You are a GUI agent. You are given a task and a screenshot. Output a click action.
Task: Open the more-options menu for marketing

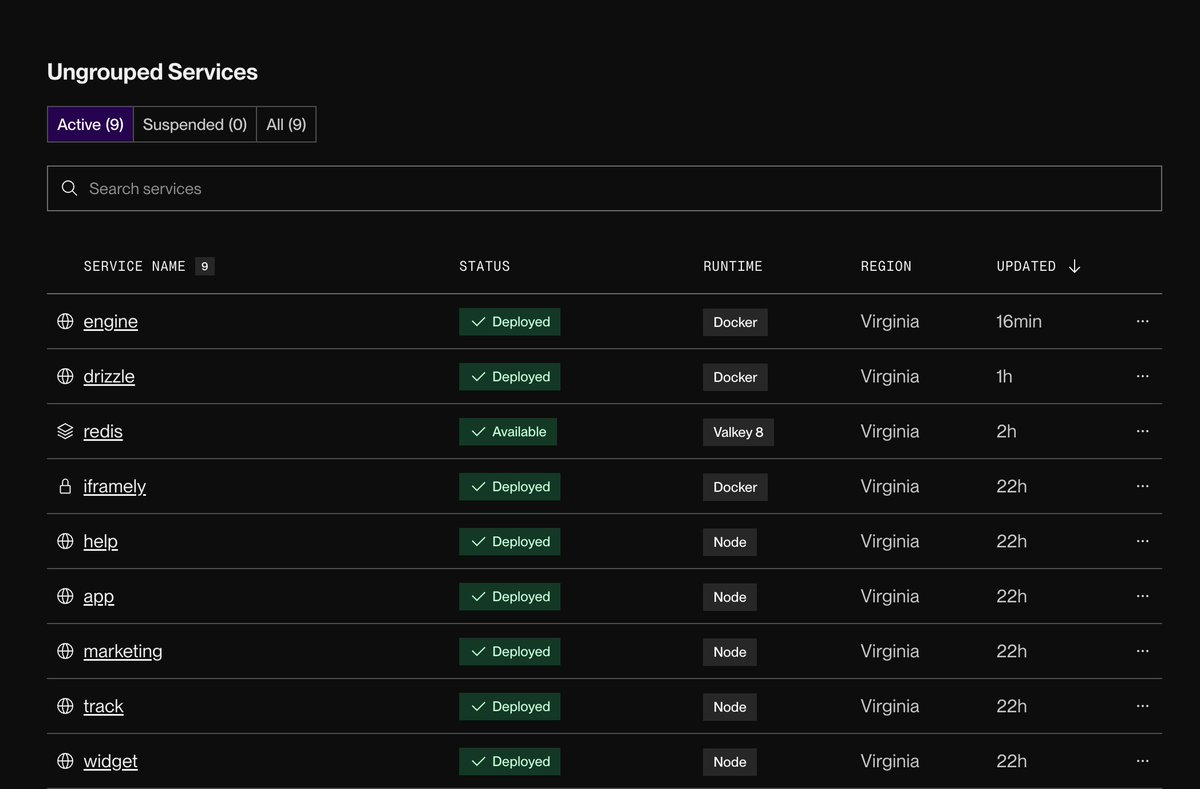(1143, 651)
